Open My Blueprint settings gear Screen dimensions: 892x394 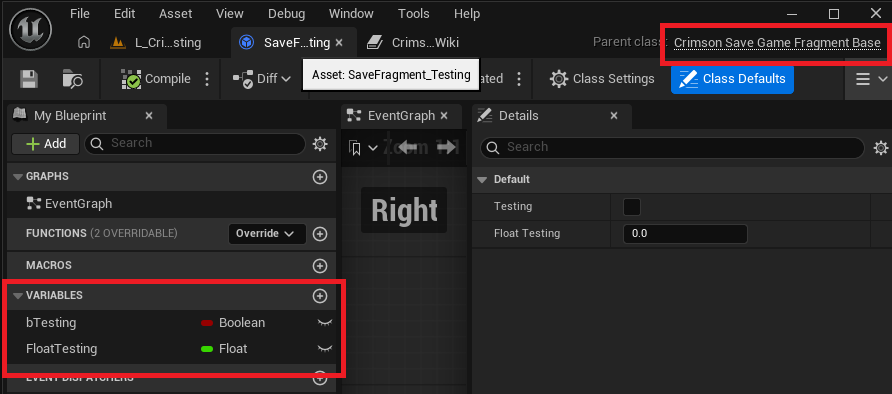[x=320, y=144]
